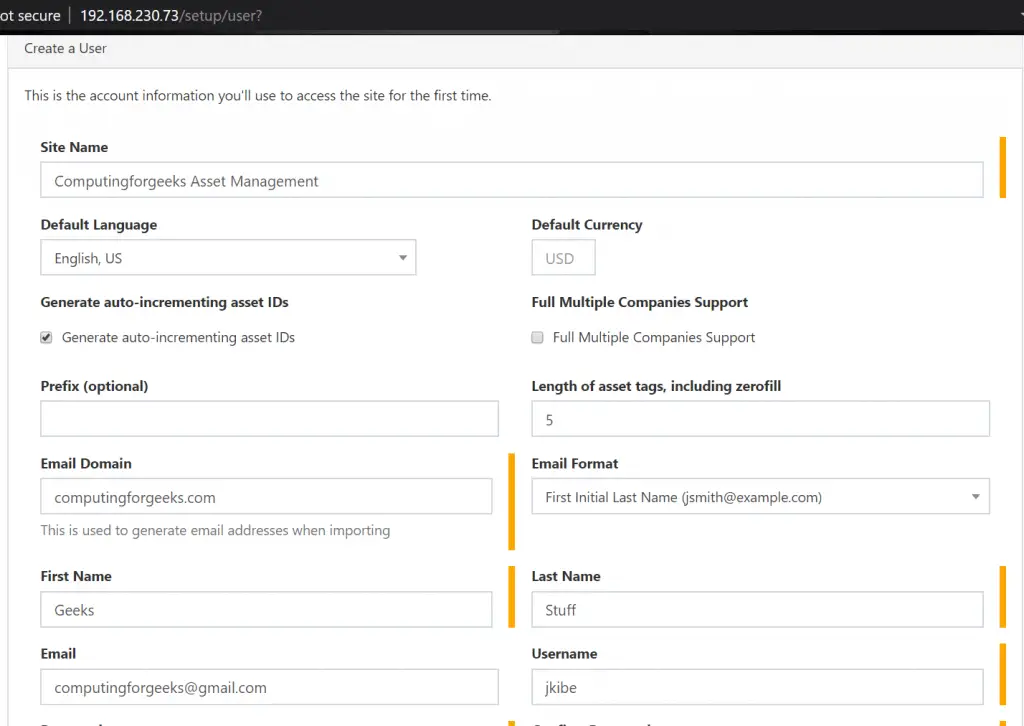1024x726 pixels.
Task: Click the 'Site Name' label
Action: [x=74, y=147]
